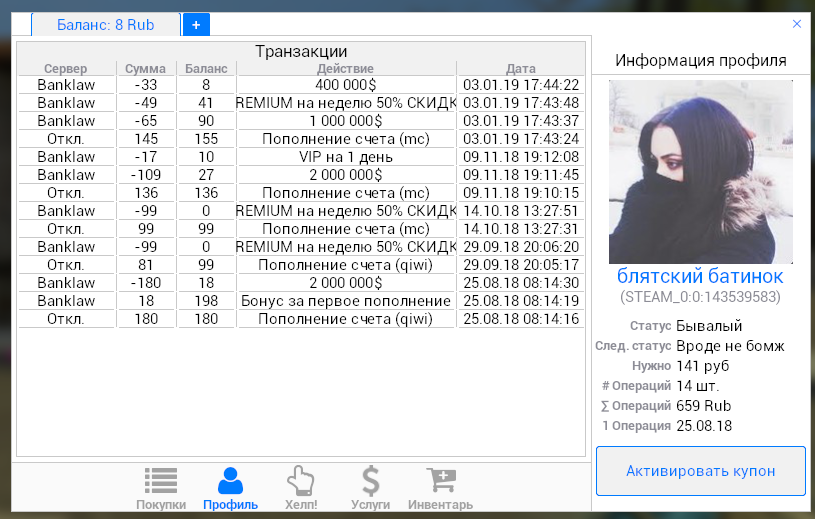Select the VIP на 1 день row
This screenshot has width=815, height=519.
[346, 157]
